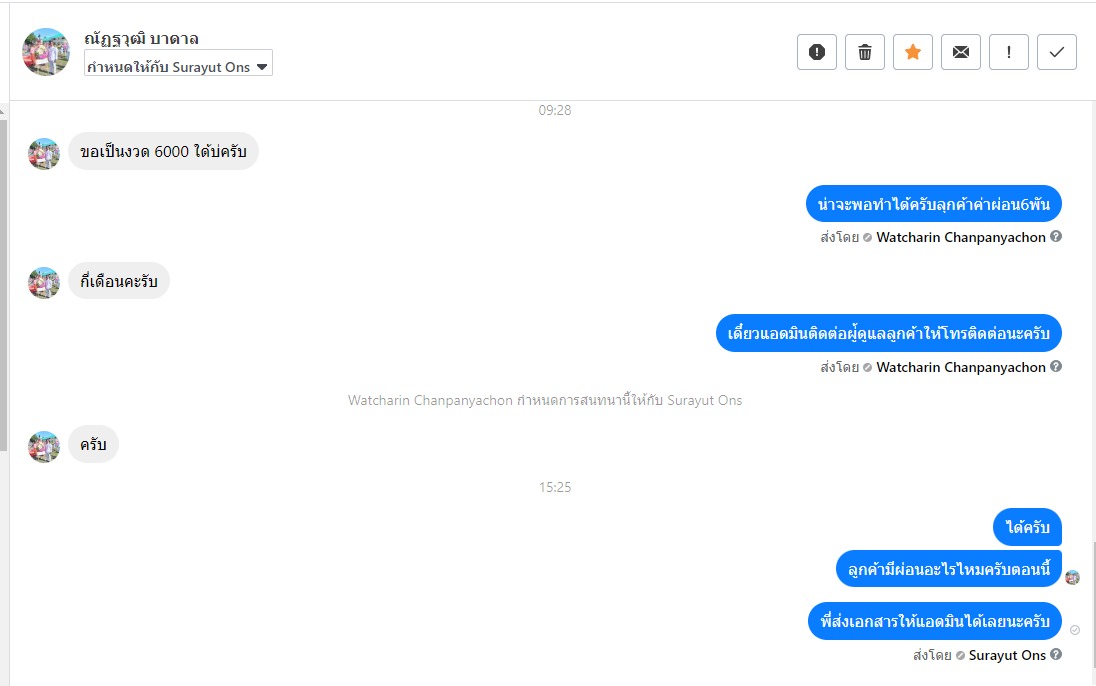Click help icon beside second Watcharin Chanpanyachon label
This screenshot has width=1096, height=686.
coord(1056,366)
